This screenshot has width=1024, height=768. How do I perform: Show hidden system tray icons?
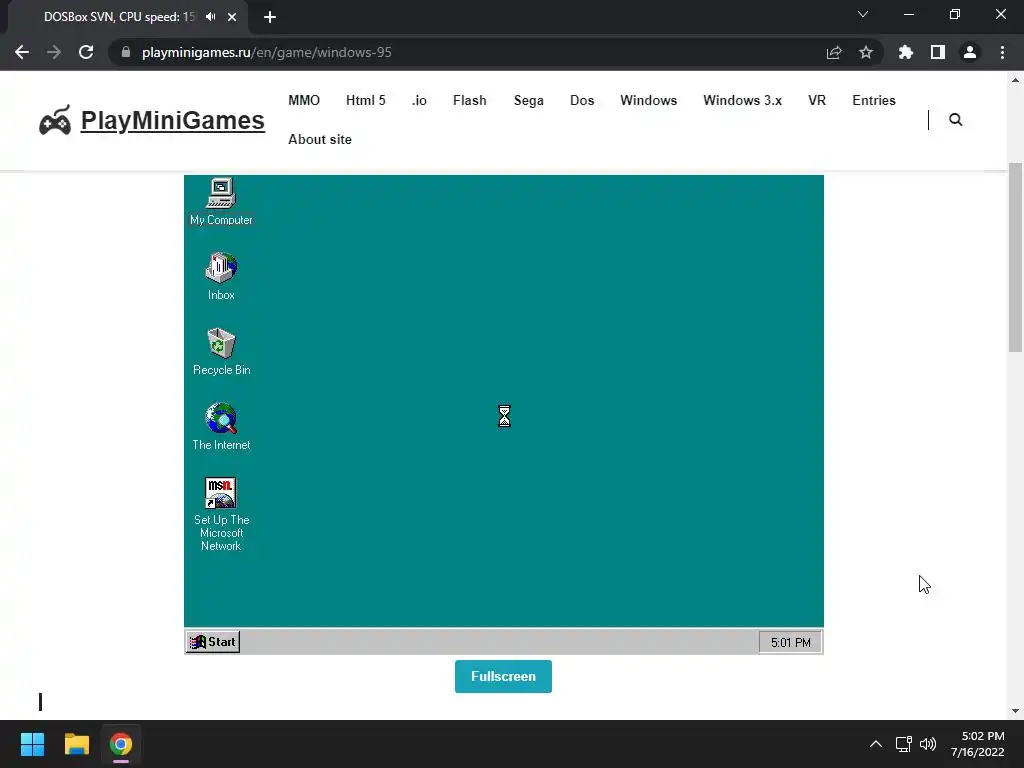(876, 744)
